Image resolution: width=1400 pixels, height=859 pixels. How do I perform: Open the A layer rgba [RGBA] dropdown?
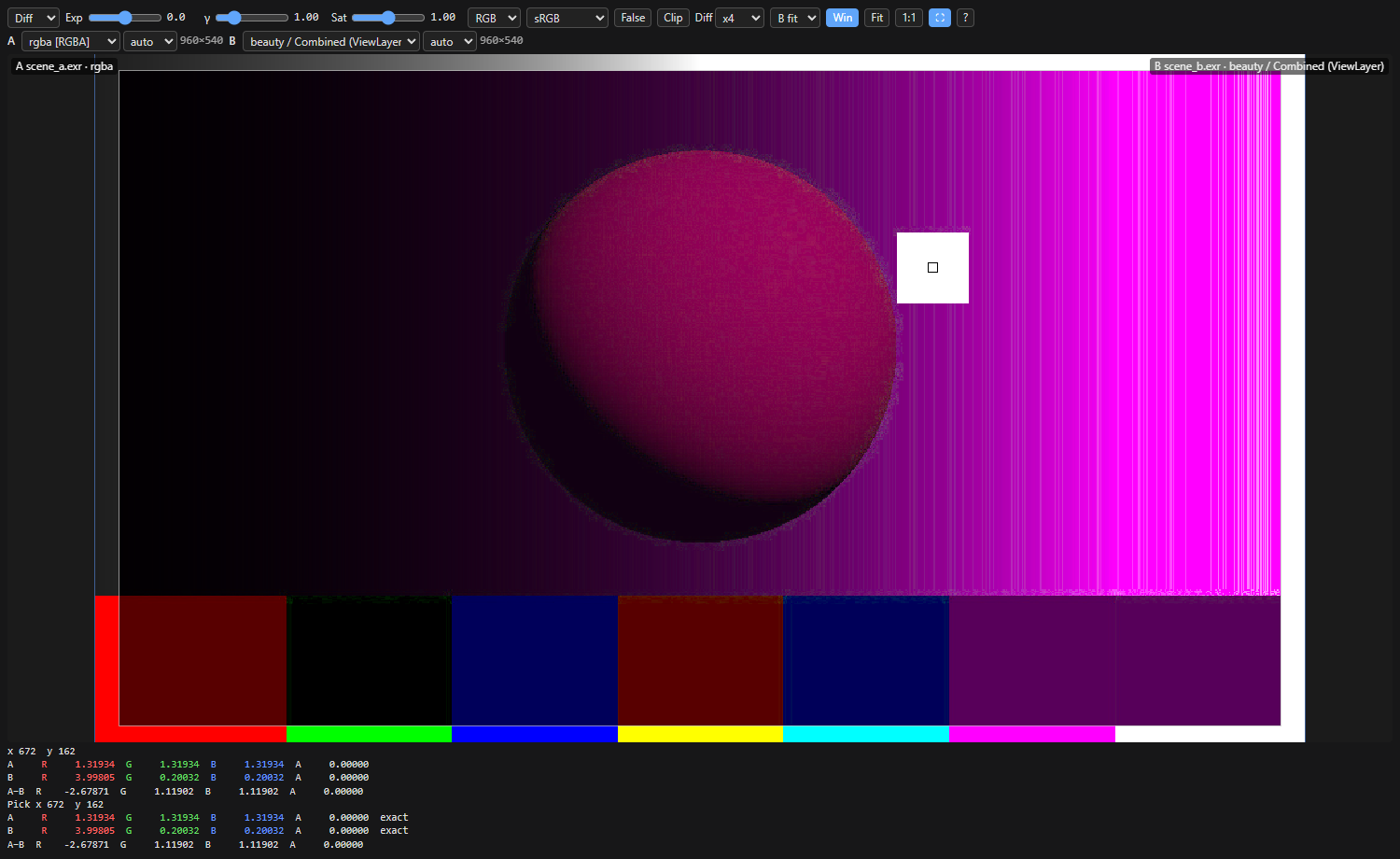click(71, 41)
